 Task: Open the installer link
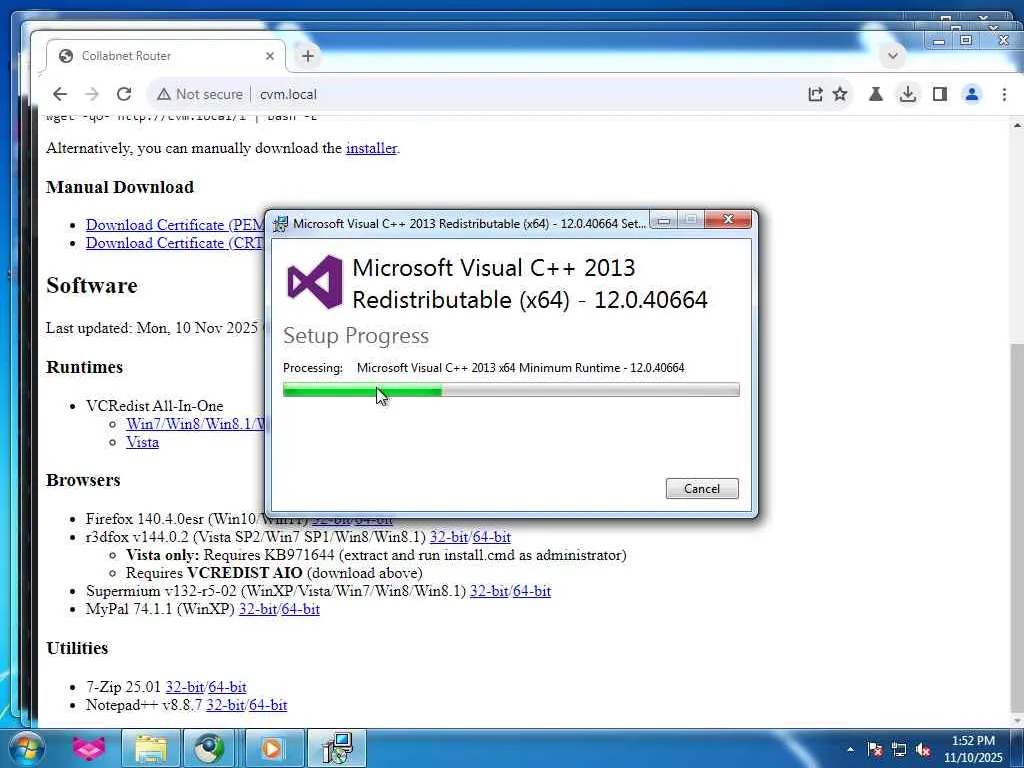371,148
